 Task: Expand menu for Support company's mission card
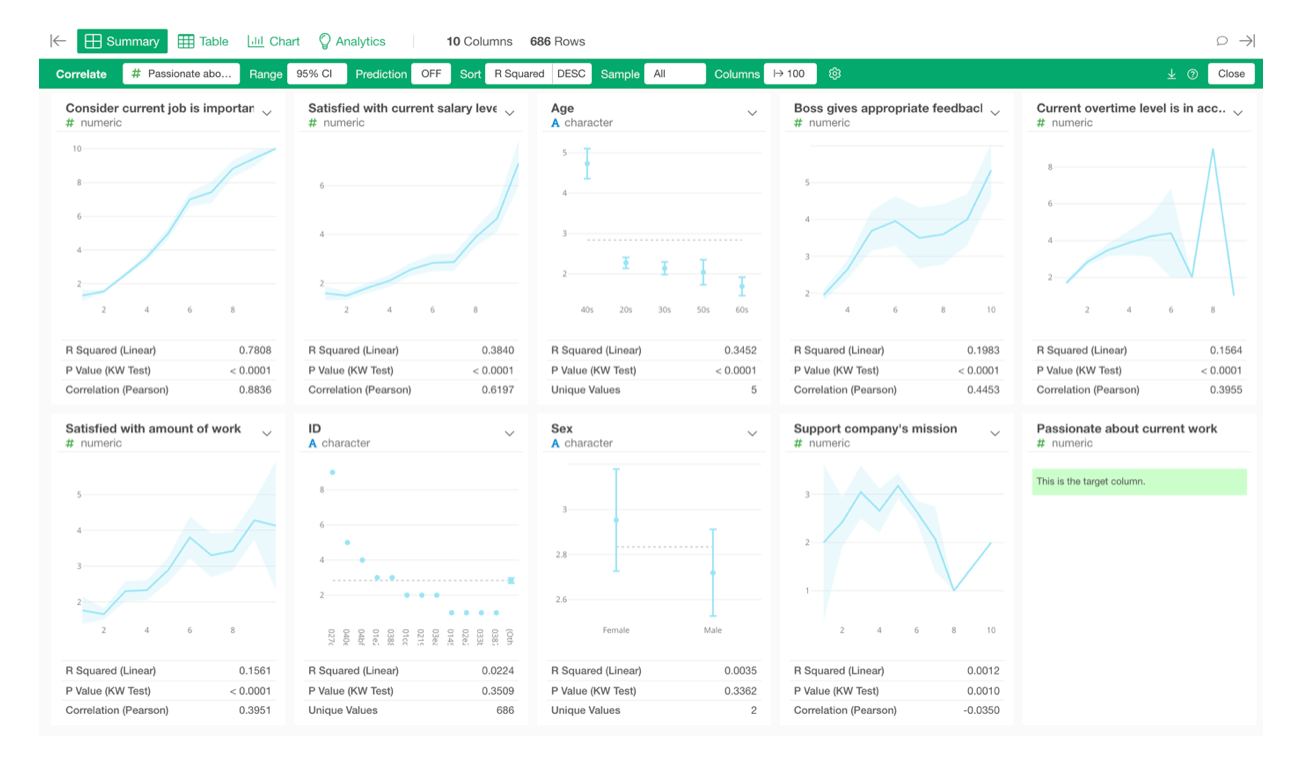(995, 434)
